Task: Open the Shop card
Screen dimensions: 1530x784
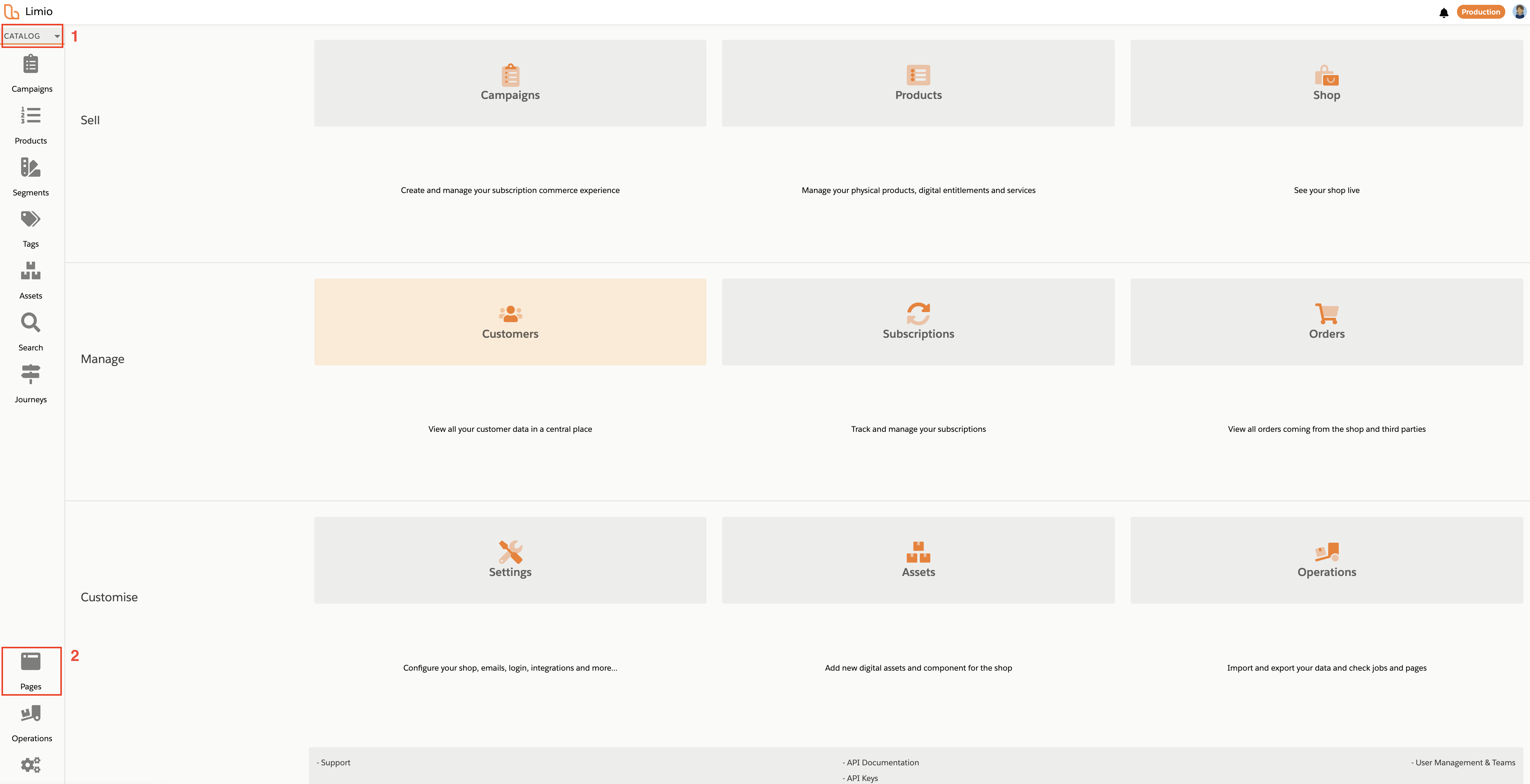Action: (1326, 83)
